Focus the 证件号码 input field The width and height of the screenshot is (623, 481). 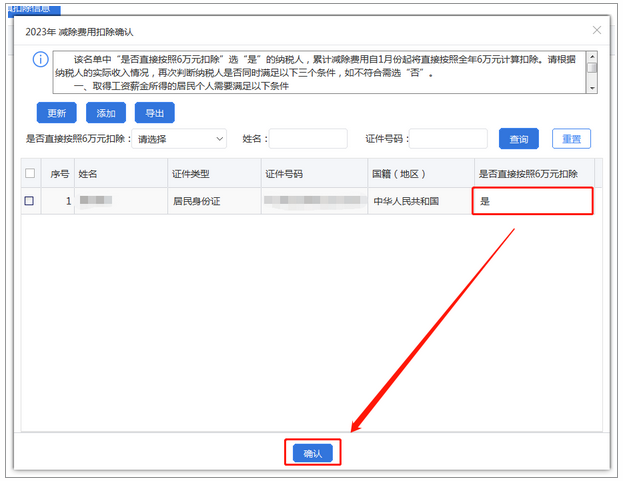(448, 139)
